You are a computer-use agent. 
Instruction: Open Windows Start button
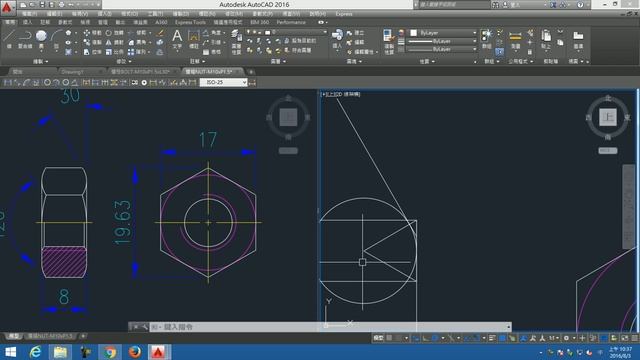tap(10, 352)
